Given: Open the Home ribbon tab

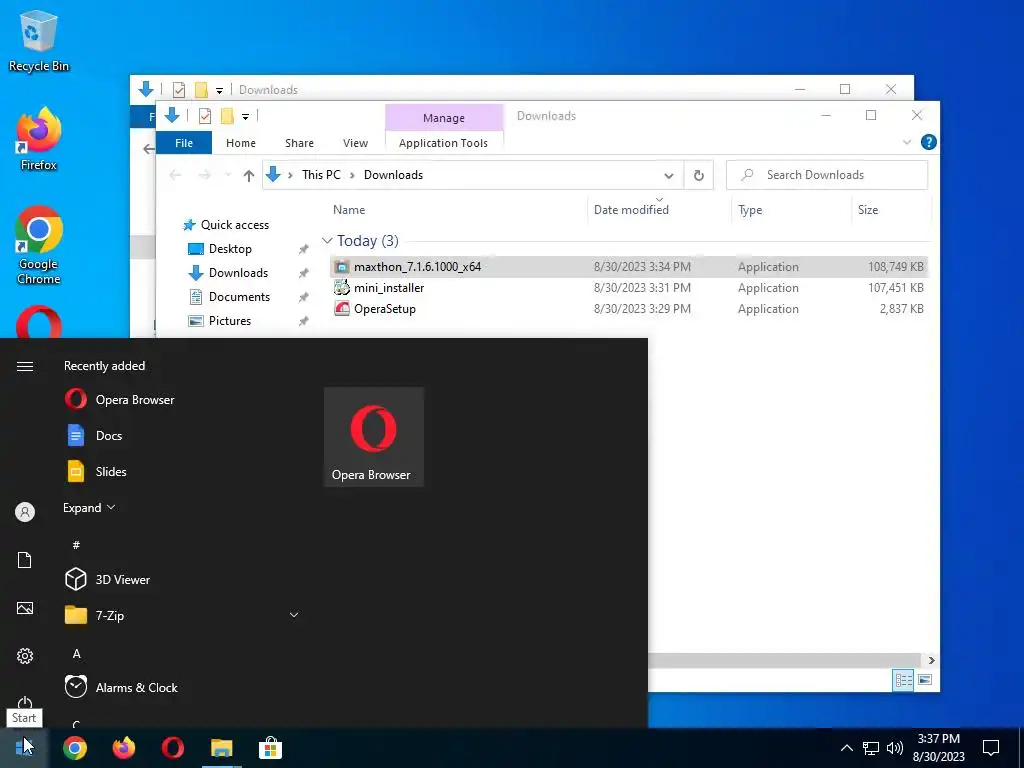Looking at the screenshot, I should pos(241,143).
